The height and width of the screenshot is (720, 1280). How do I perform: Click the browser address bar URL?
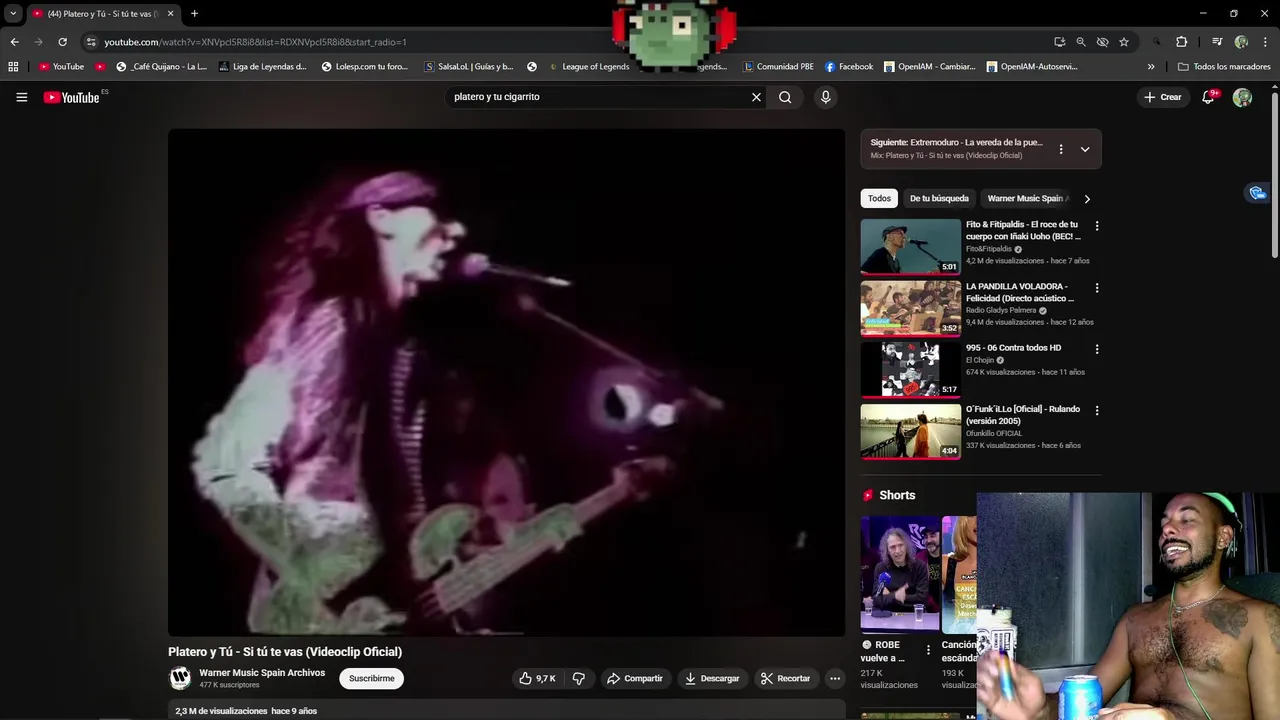tap(255, 42)
